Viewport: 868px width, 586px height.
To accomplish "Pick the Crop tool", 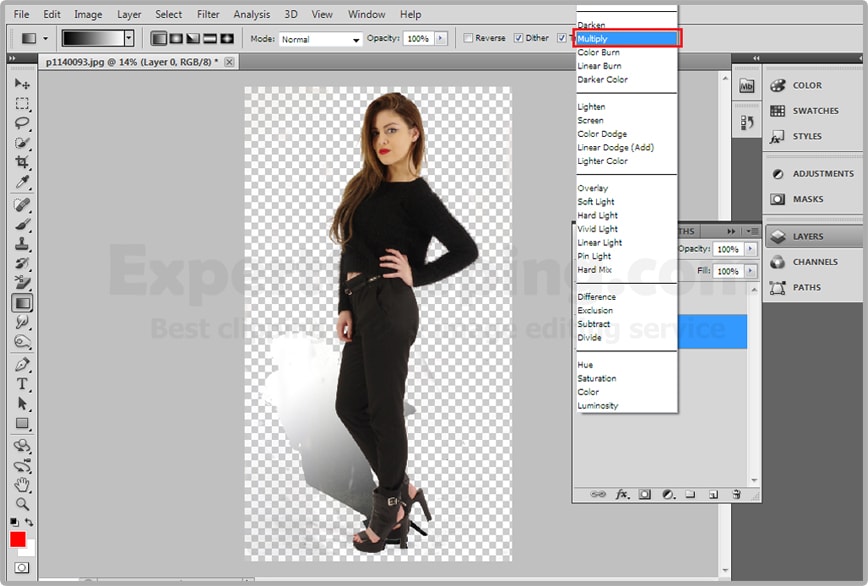I will click(22, 162).
